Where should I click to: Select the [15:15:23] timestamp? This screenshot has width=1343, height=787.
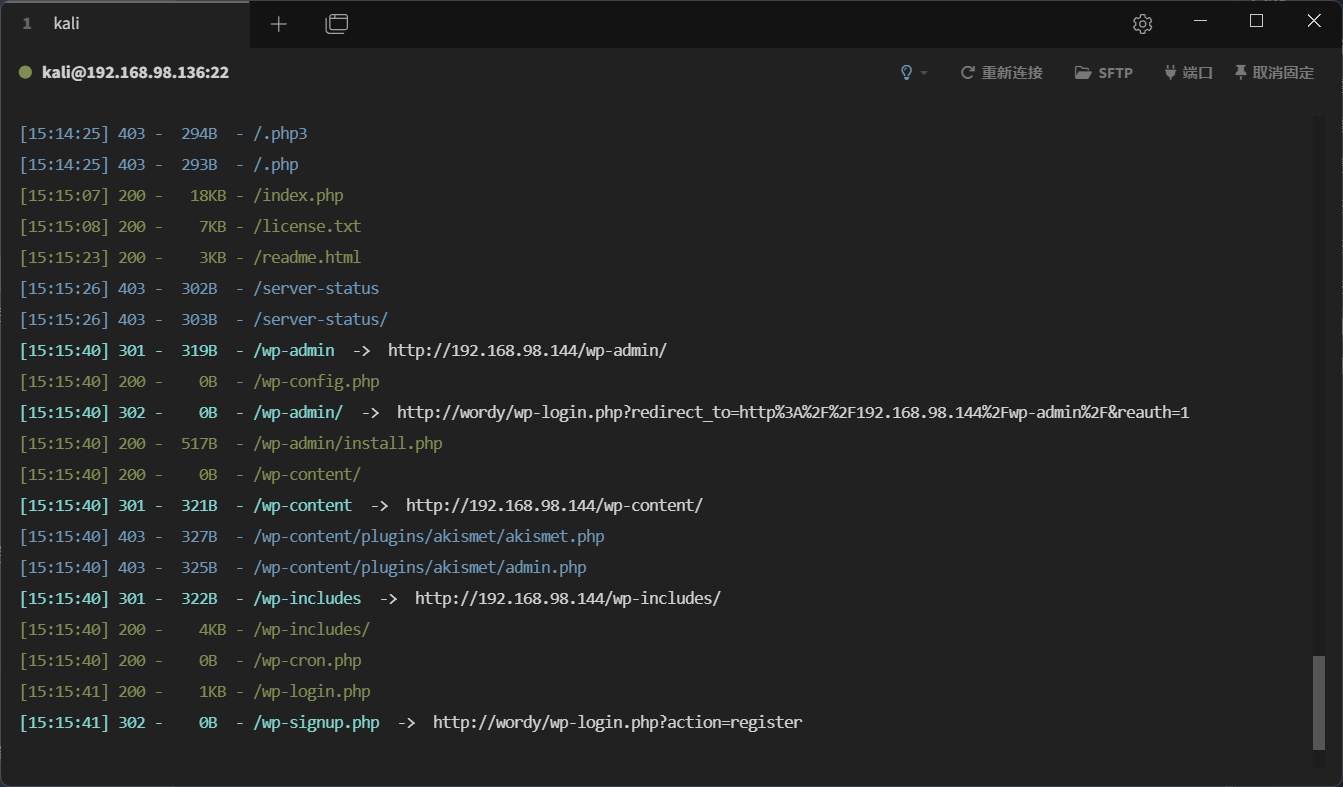64,257
